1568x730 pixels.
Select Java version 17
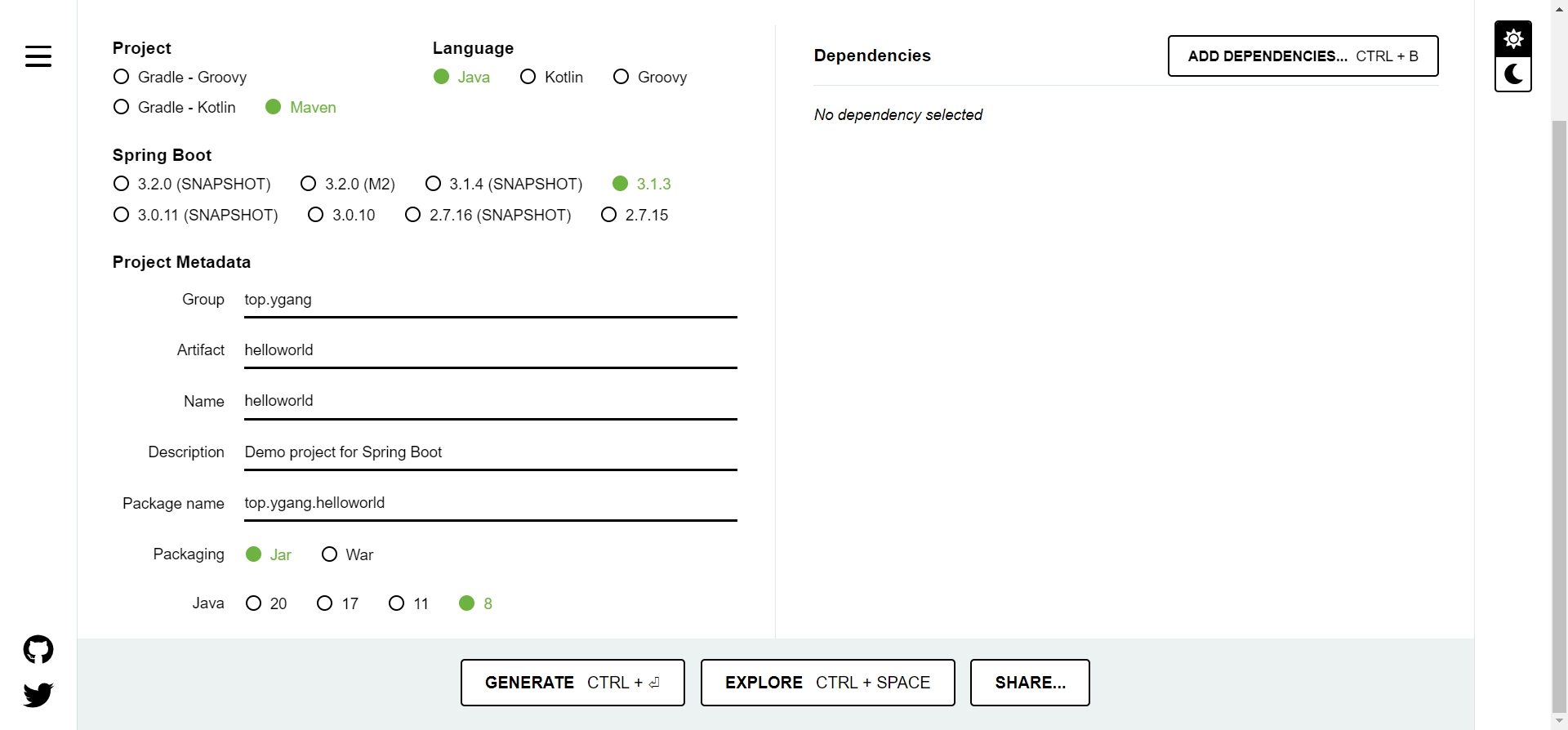point(325,603)
